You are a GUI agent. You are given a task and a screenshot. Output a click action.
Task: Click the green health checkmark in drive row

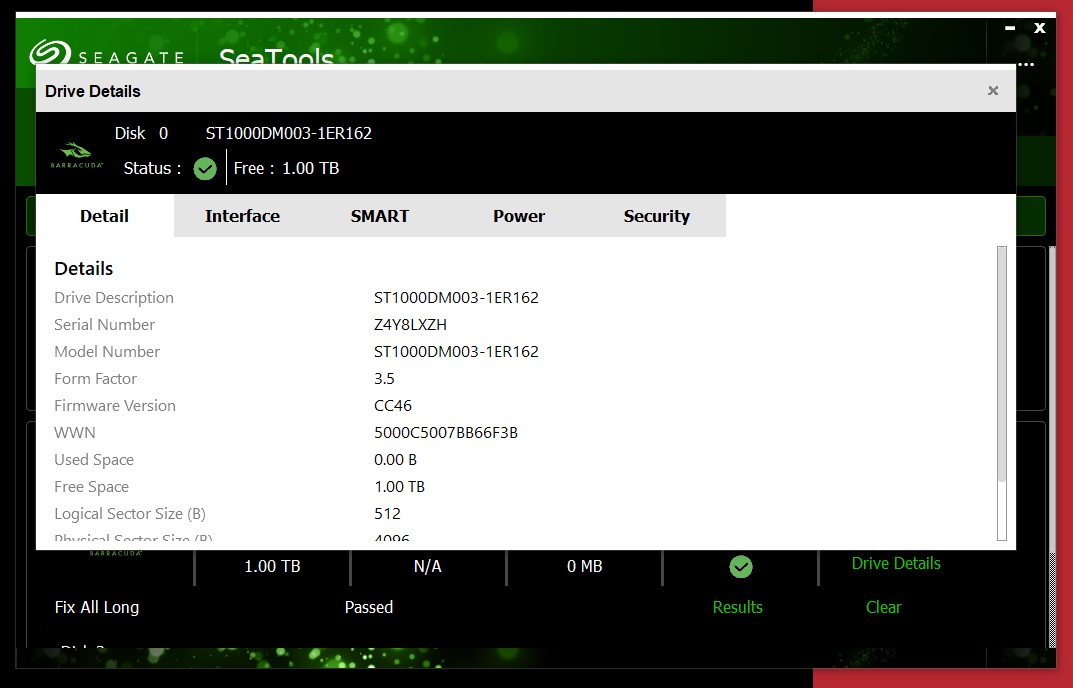740,567
